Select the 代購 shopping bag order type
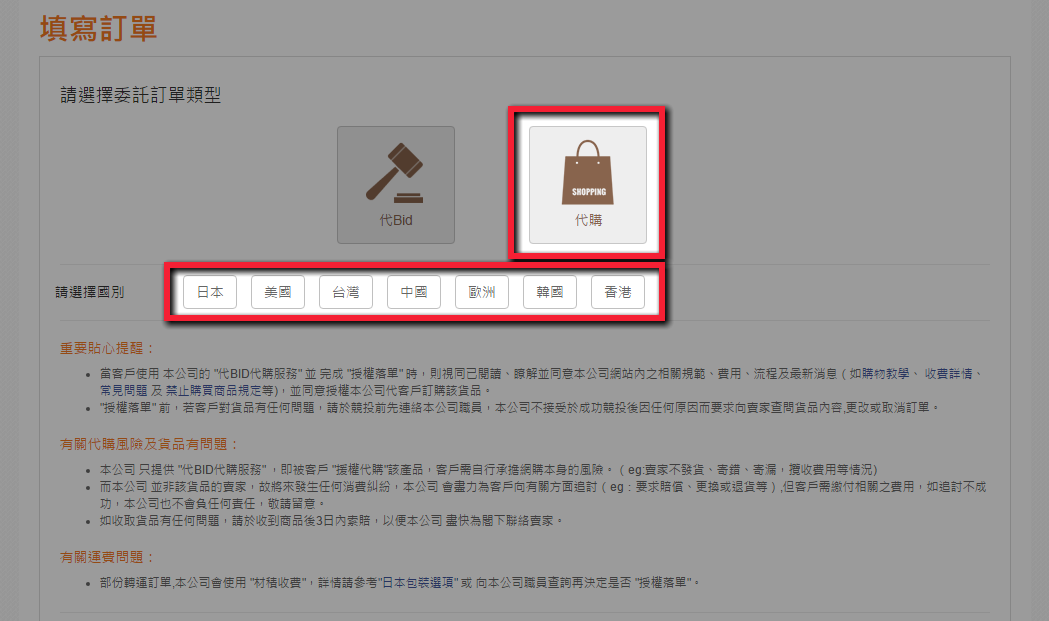Image resolution: width=1049 pixels, height=621 pixels. click(x=588, y=185)
